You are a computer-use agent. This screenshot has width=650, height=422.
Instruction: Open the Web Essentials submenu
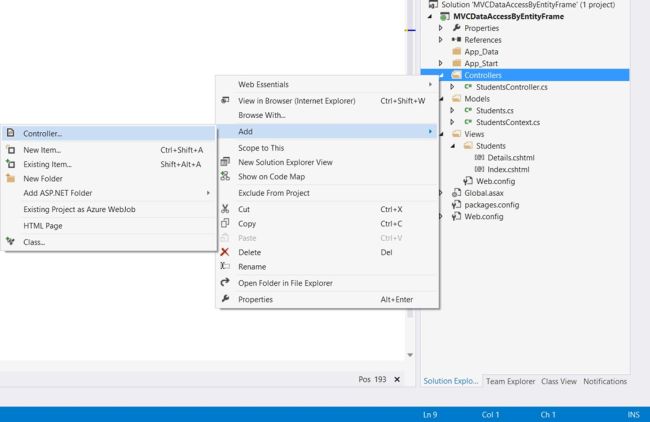[x=327, y=85]
